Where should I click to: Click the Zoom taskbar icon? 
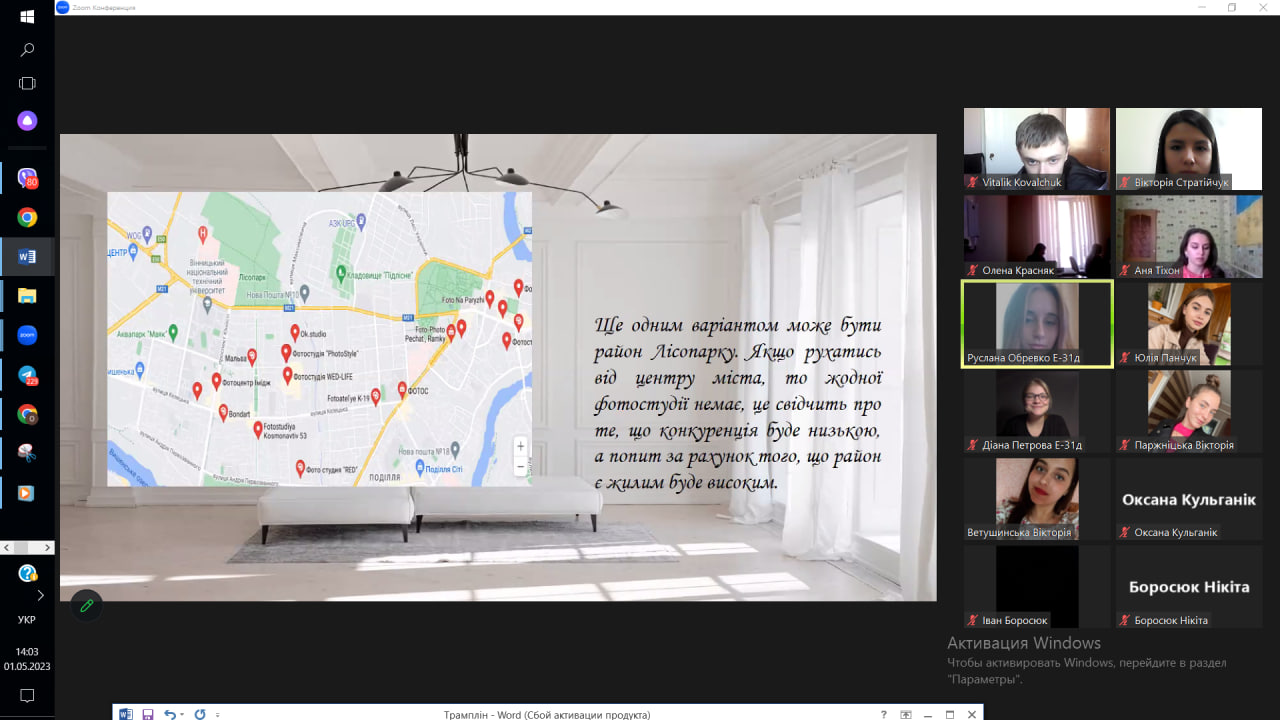pos(27,336)
